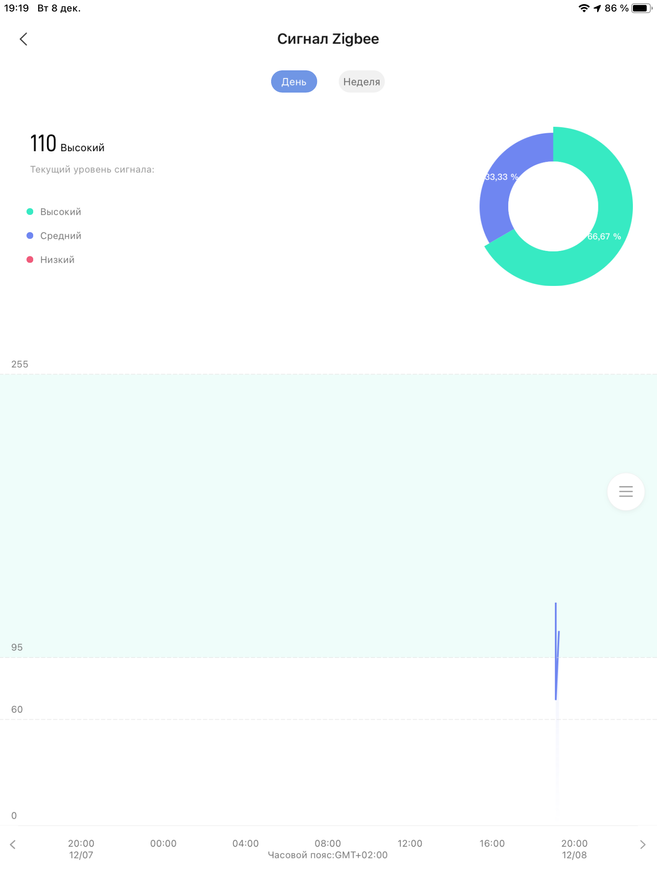Tap the 95 axis value

[x=17, y=648]
